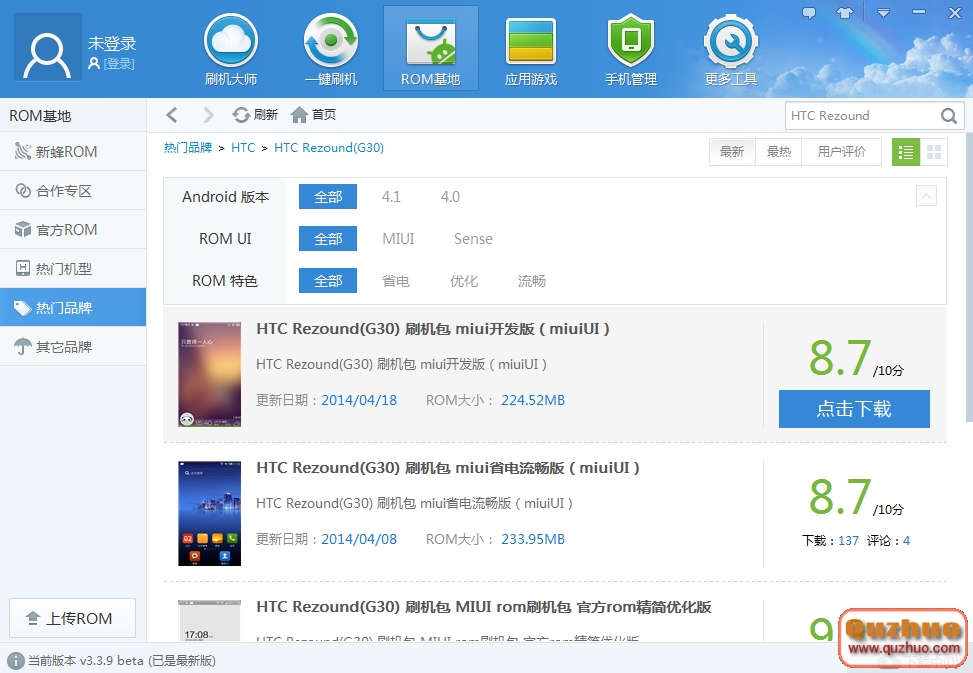973x673 pixels.
Task: Switch to list view layout
Action: tap(905, 152)
